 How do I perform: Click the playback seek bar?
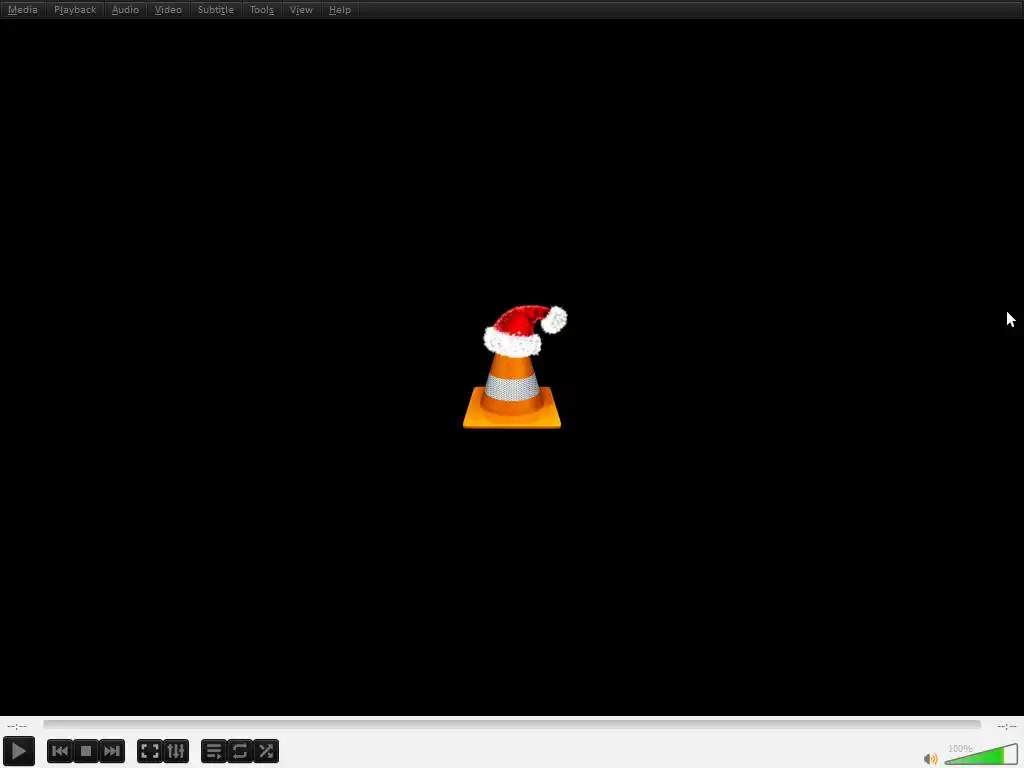click(x=512, y=724)
